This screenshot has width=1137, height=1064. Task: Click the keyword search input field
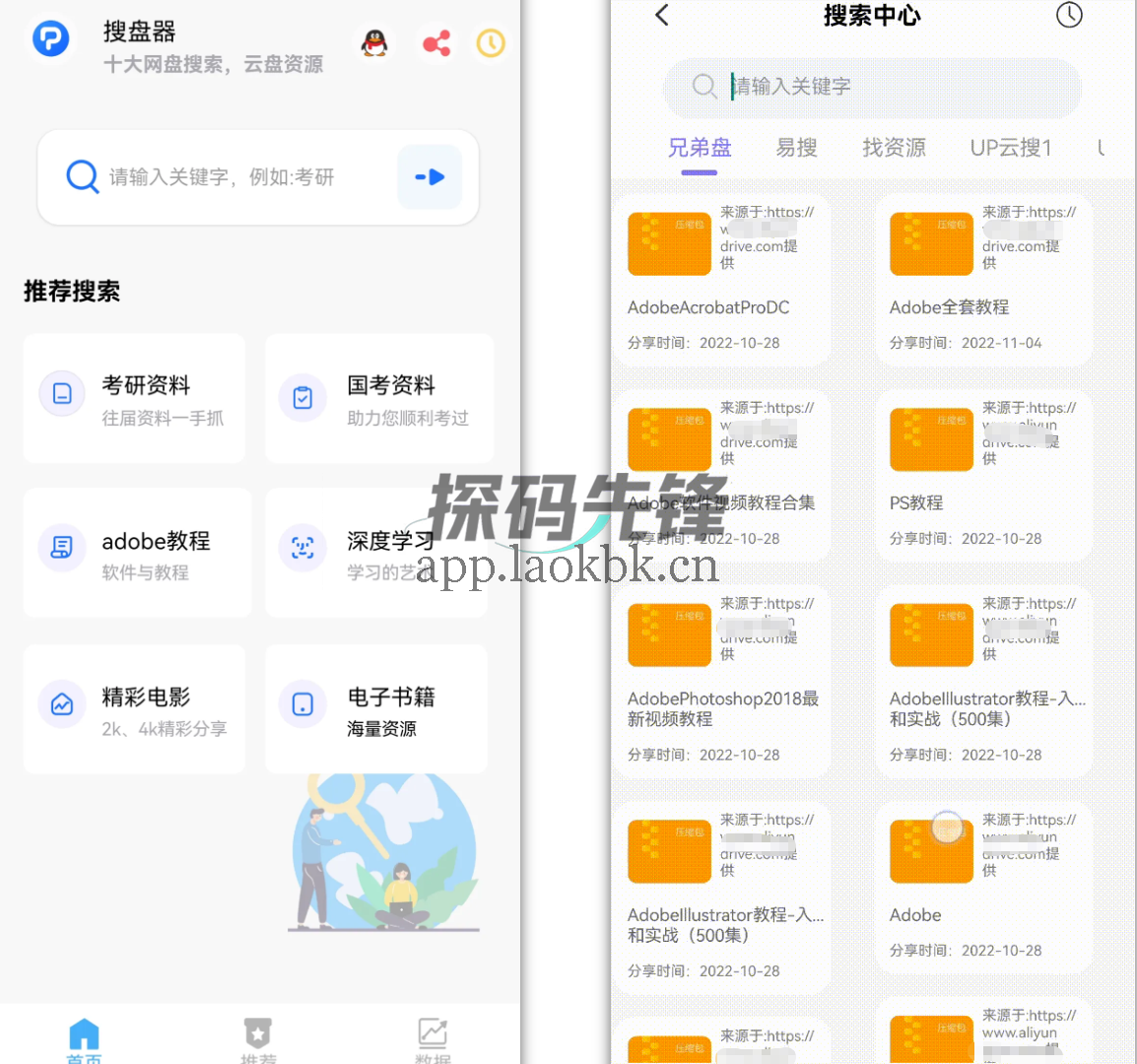(x=871, y=89)
